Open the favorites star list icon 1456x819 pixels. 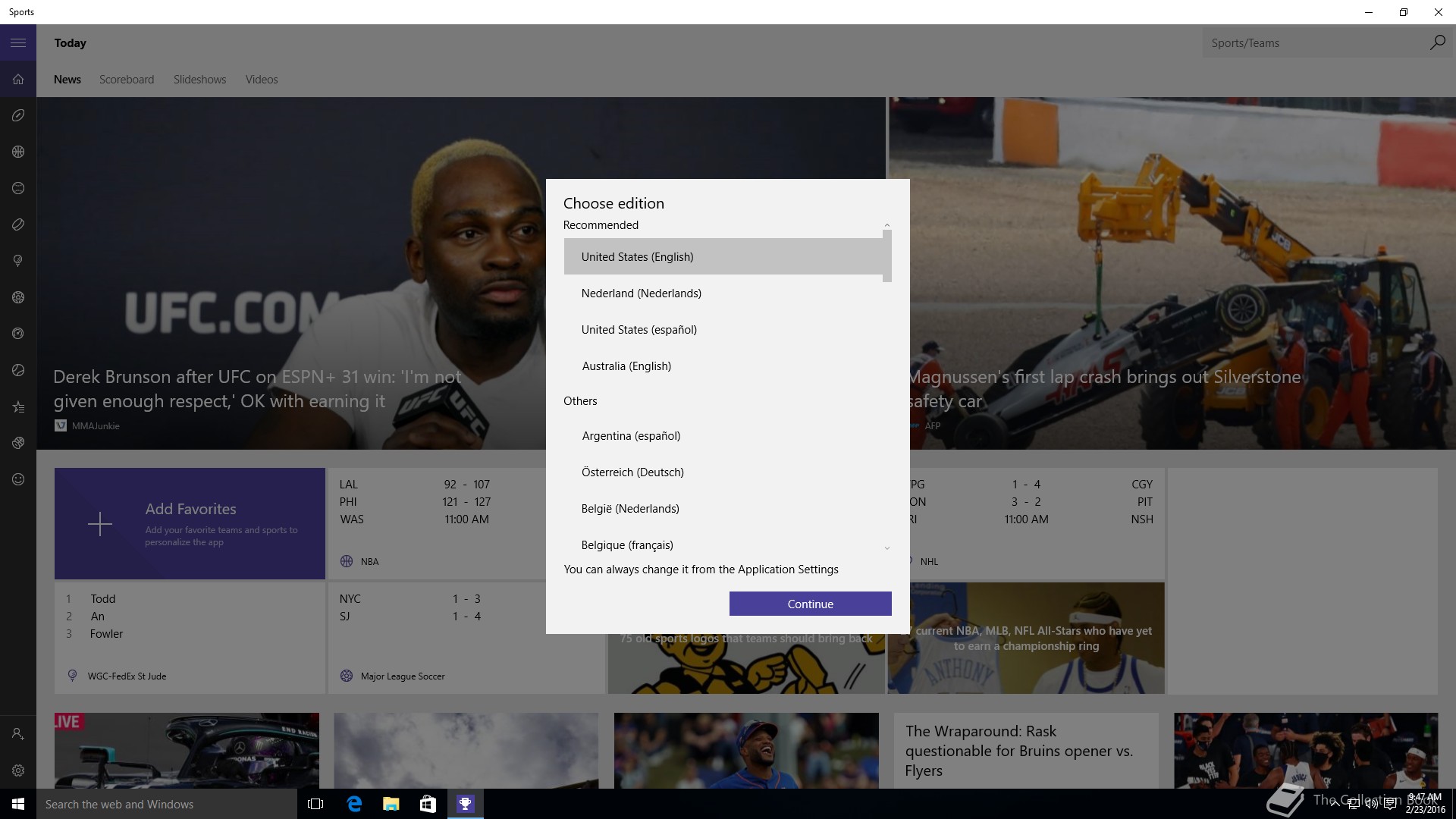[x=18, y=407]
